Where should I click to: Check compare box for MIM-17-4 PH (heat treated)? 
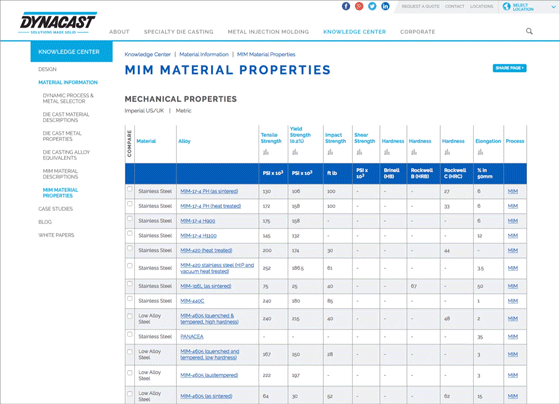pyautogui.click(x=130, y=204)
